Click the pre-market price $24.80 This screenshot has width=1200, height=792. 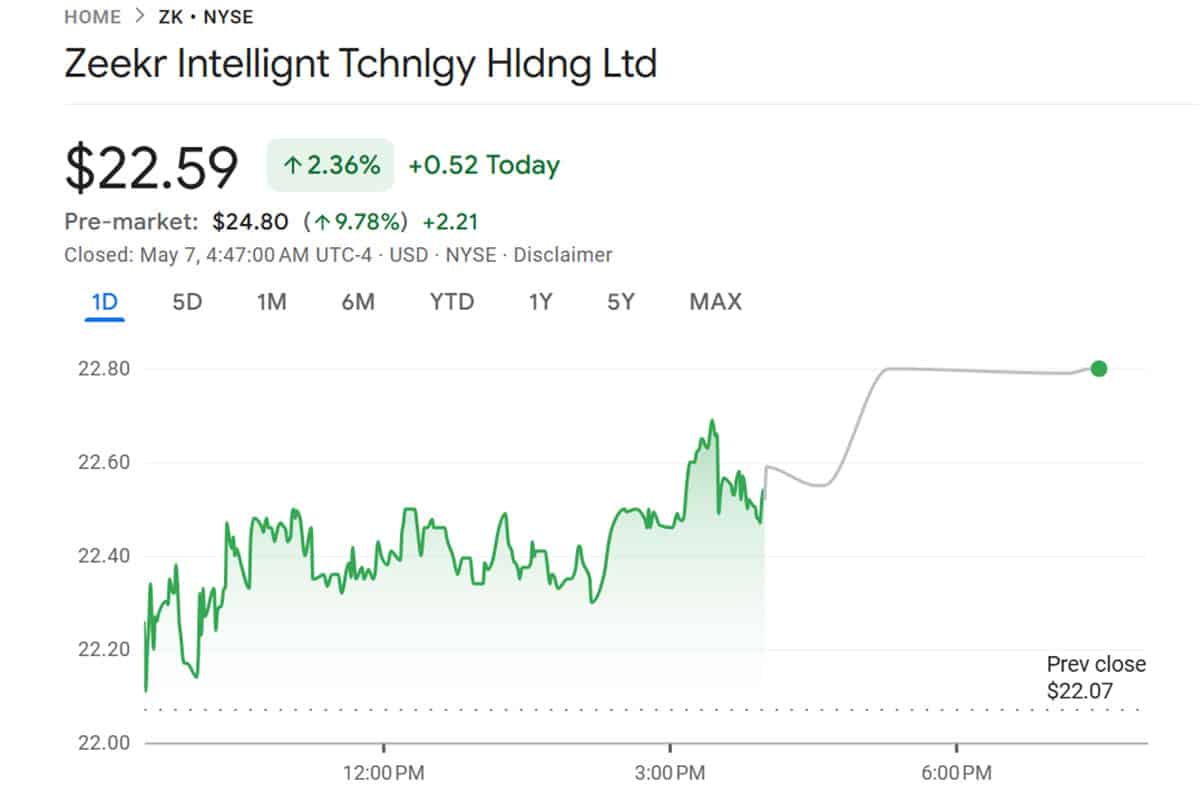[250, 221]
